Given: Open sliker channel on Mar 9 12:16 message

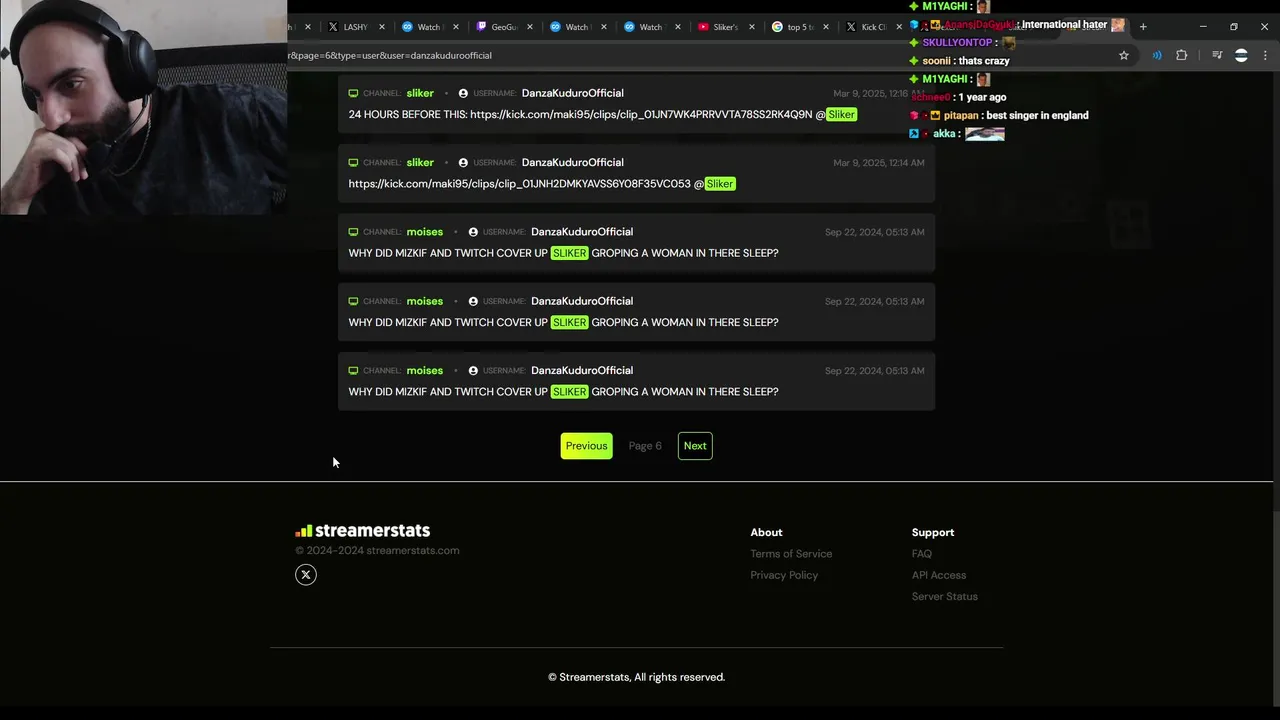Looking at the screenshot, I should point(420,93).
